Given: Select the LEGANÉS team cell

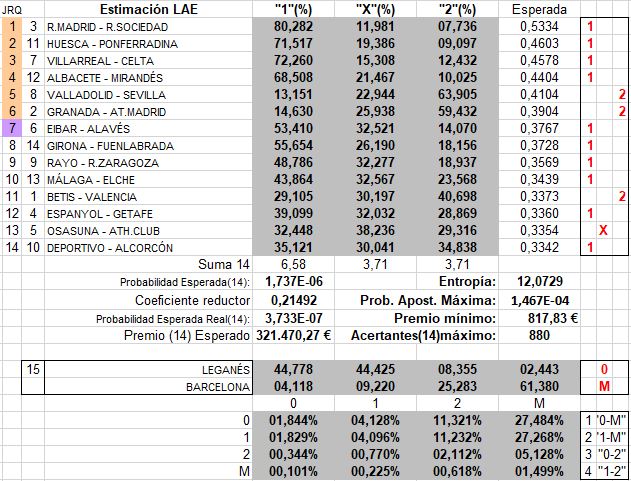Looking at the screenshot, I should [x=148, y=370].
